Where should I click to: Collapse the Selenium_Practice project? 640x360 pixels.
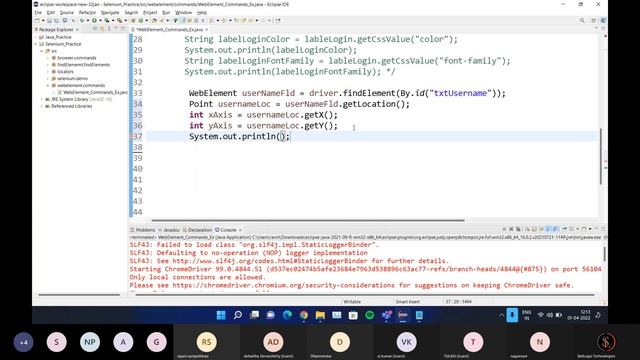(36, 44)
